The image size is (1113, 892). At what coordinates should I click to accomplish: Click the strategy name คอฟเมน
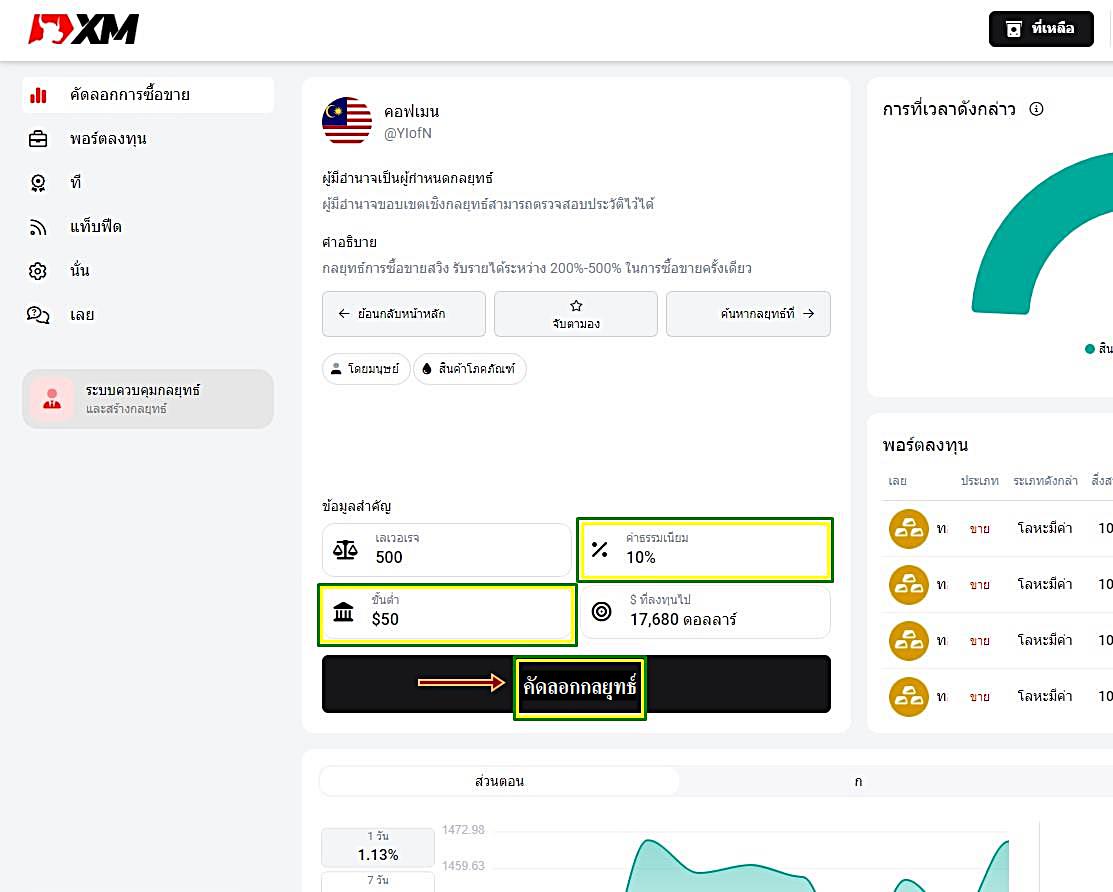412,111
